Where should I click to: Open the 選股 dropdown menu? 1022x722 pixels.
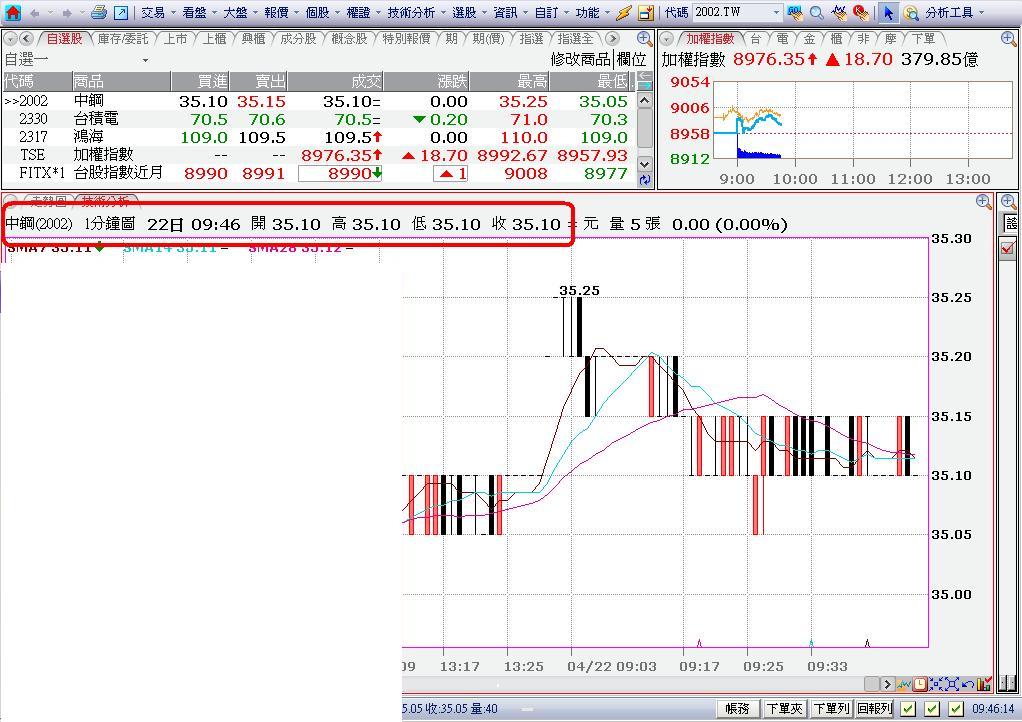469,12
